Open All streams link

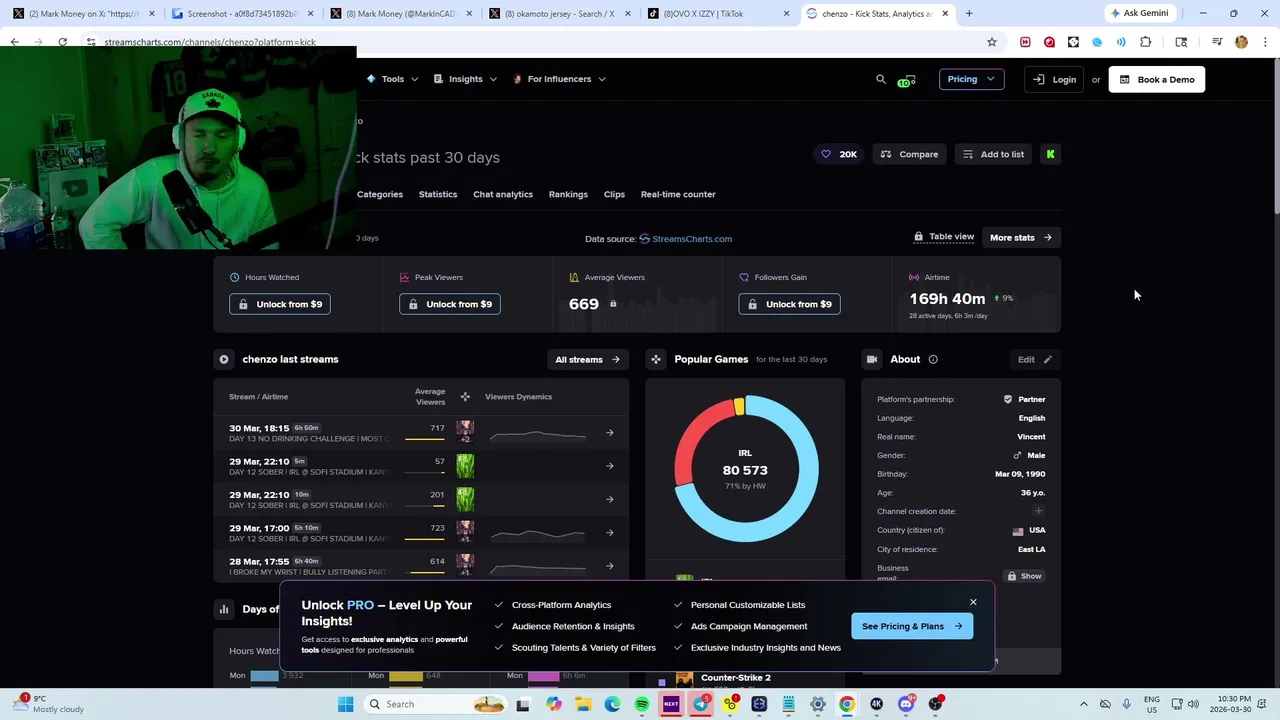tap(587, 359)
